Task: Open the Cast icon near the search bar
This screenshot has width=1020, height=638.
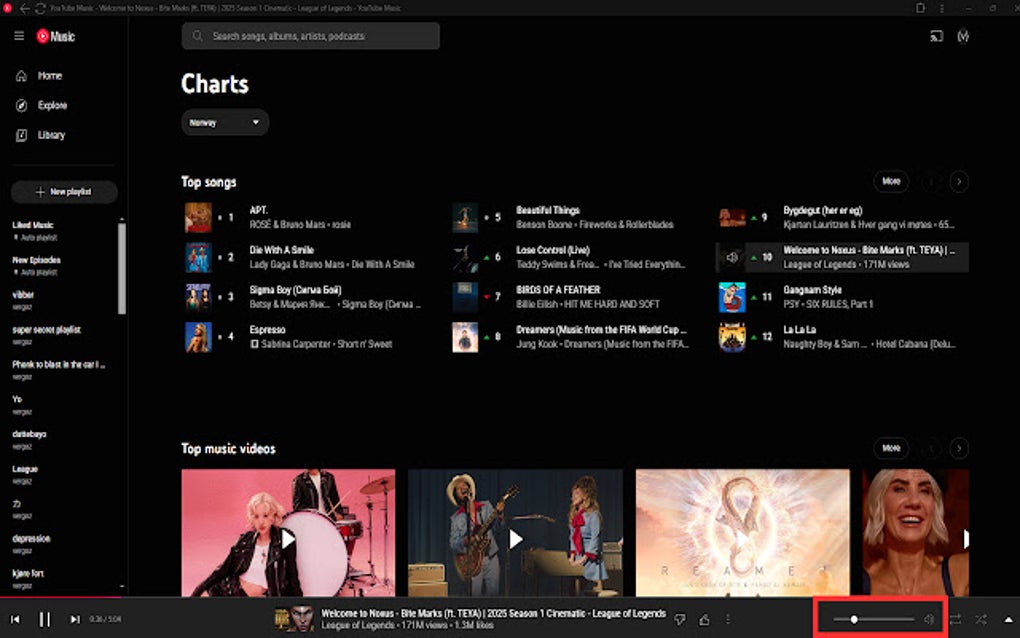Action: [937, 35]
